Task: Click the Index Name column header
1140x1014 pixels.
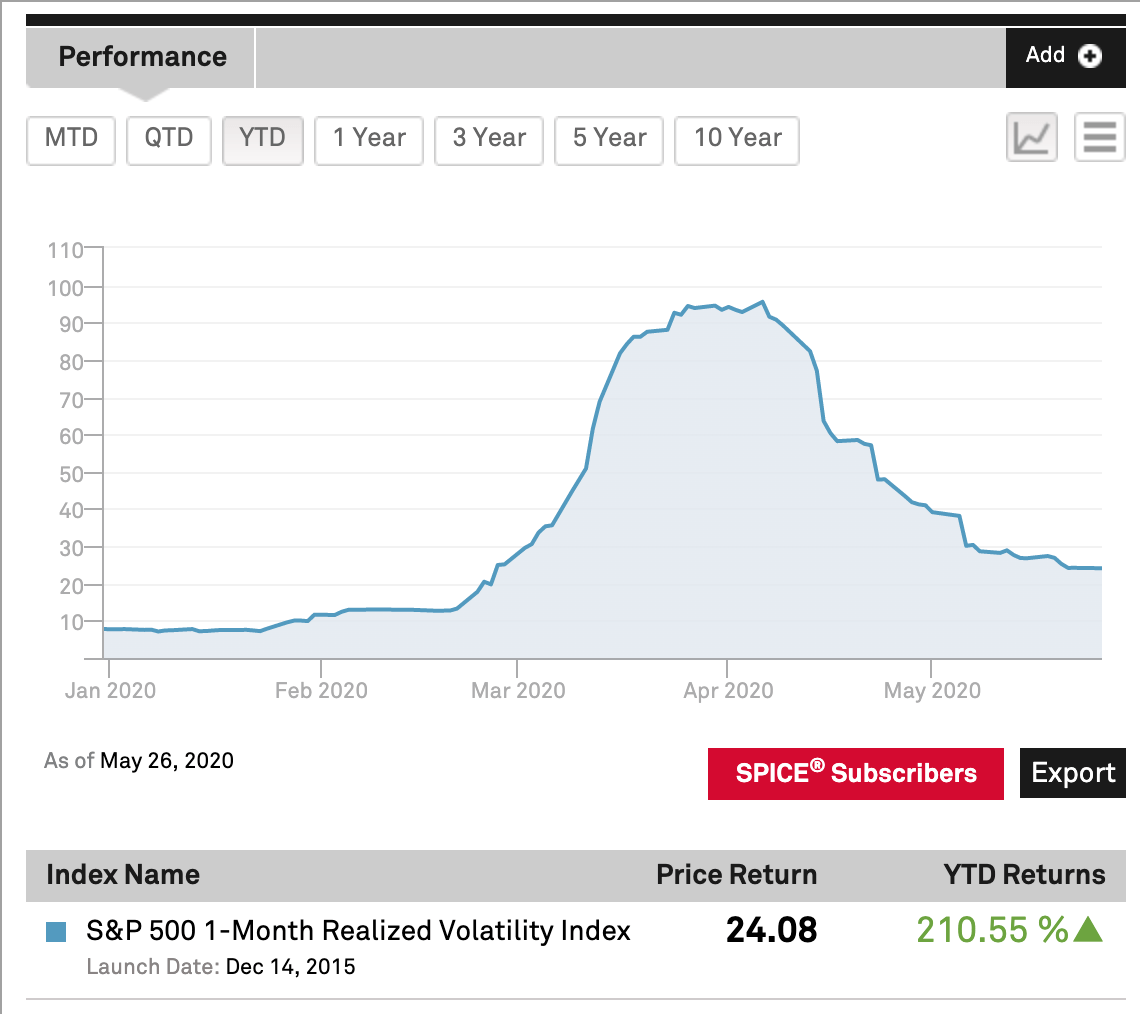Action: pyautogui.click(x=123, y=874)
